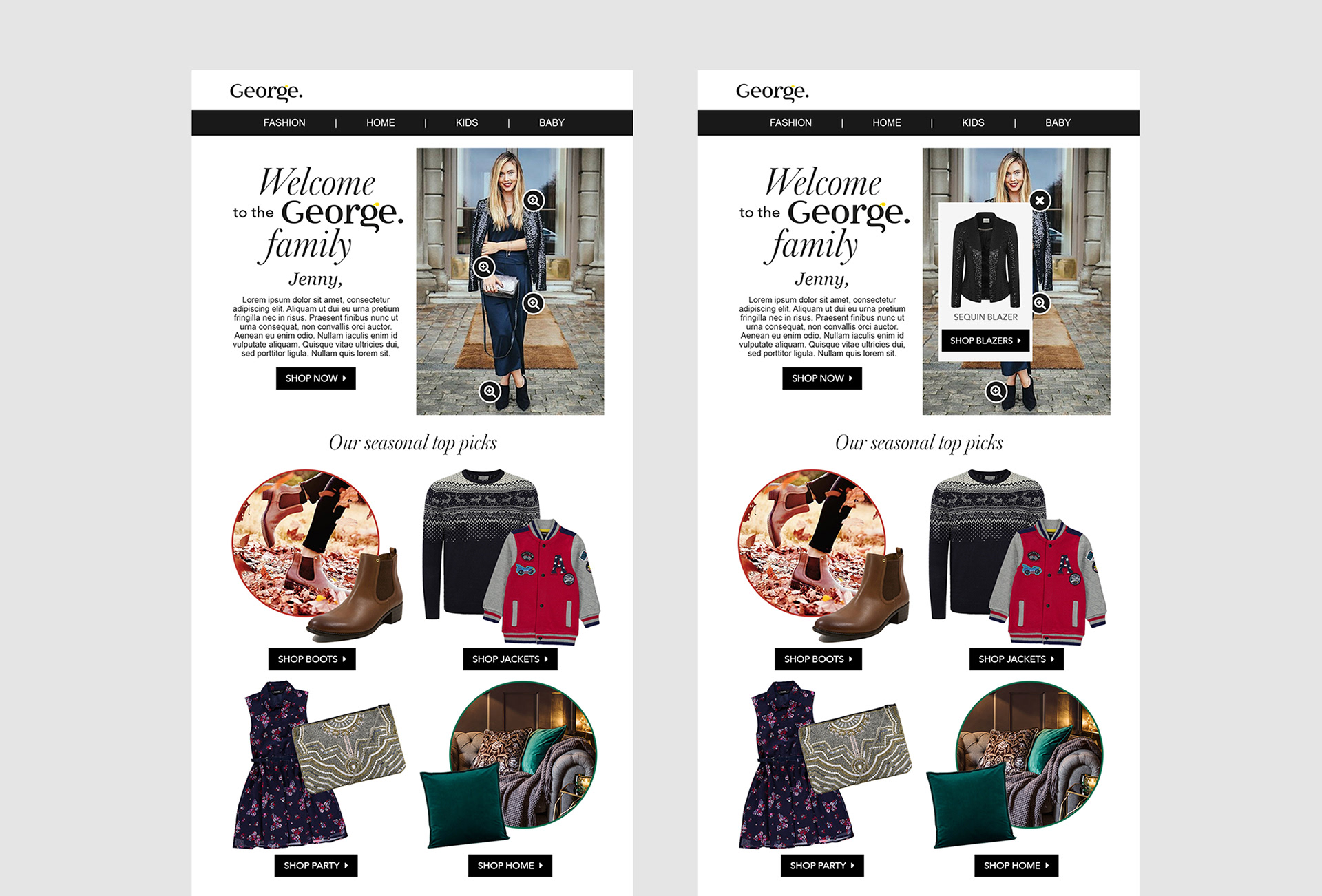Viewport: 1322px width, 896px height.
Task: Click the brown Chelsea boot image in left email
Action: point(356,596)
